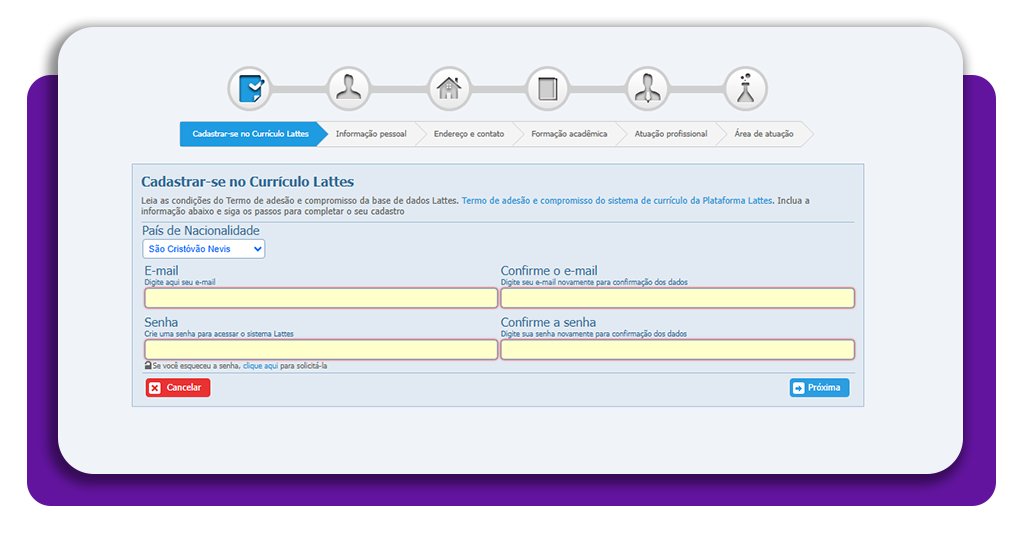Screen dimensions: 1024x536
Task: Click the 'Digite aqui seu e-mail' hint
Action: coord(180,282)
